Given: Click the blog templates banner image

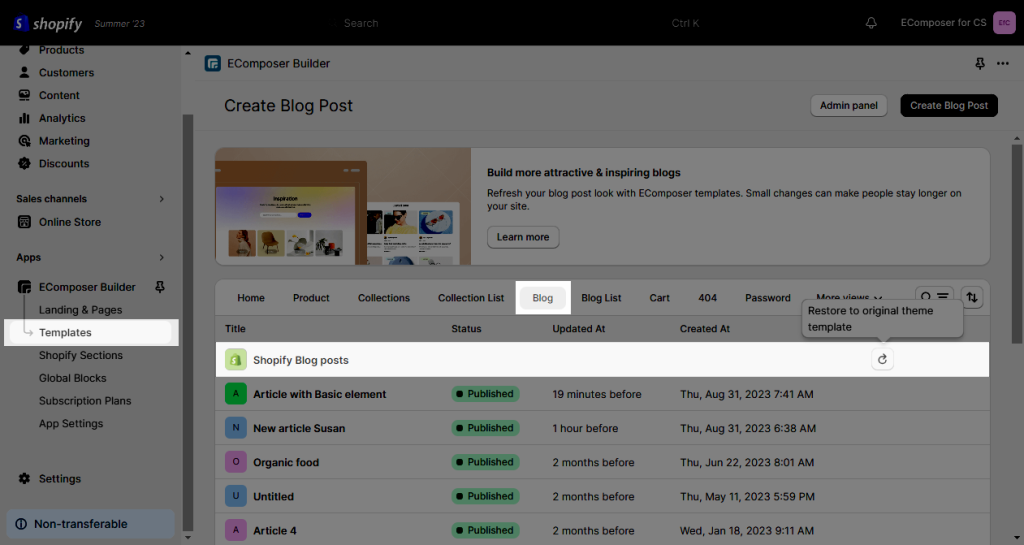Looking at the screenshot, I should [x=343, y=206].
